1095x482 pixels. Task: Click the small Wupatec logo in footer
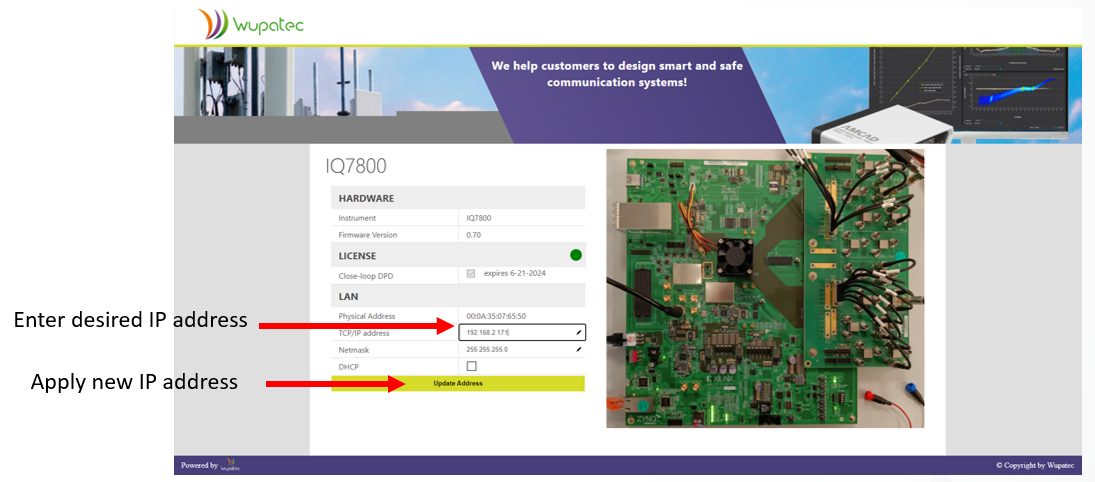point(229,465)
